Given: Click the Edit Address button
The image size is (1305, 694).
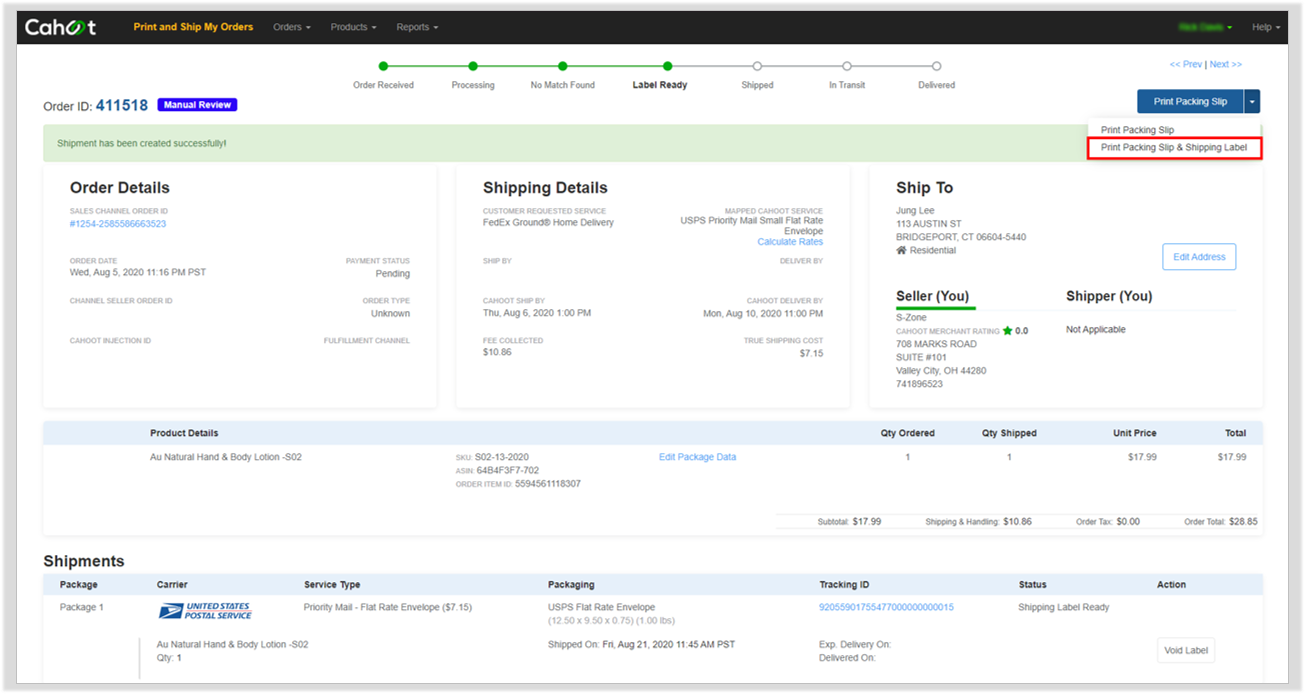Looking at the screenshot, I should [1199, 257].
